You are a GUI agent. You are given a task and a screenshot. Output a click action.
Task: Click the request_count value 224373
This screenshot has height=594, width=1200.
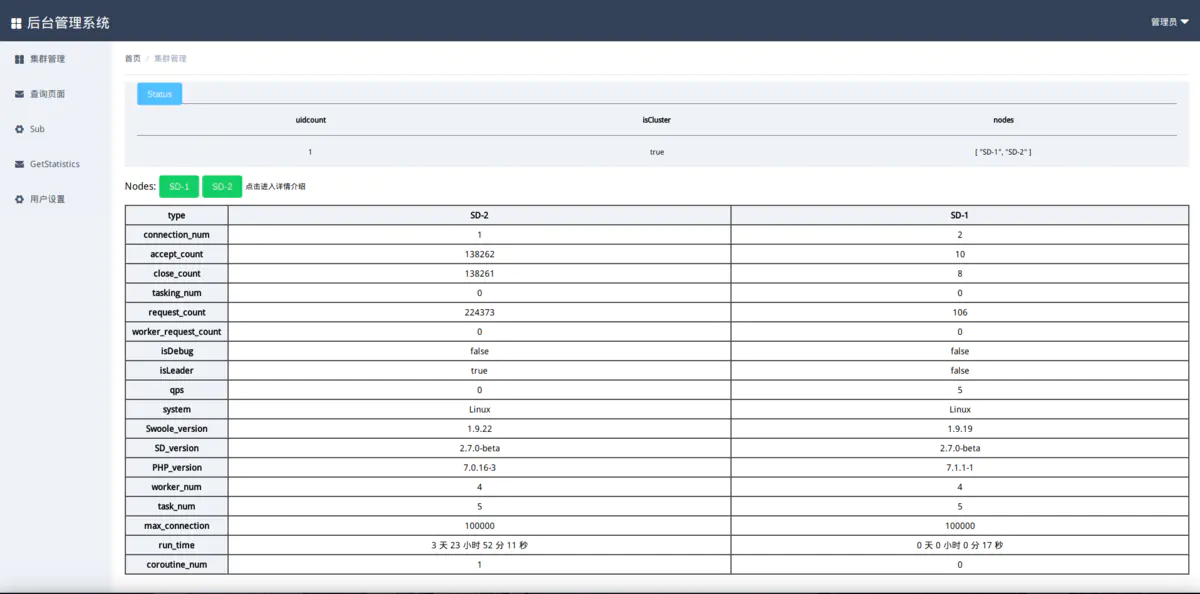pos(479,312)
